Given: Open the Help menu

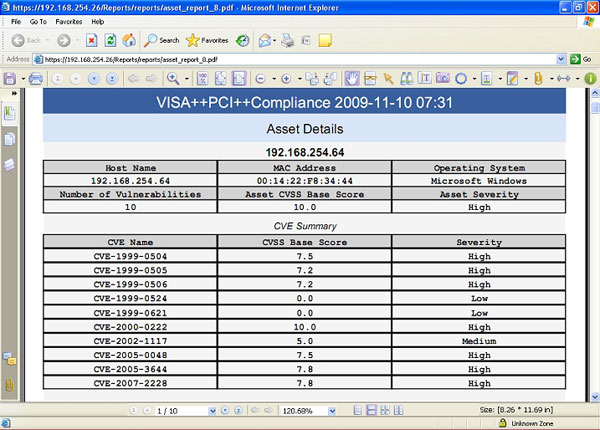Looking at the screenshot, I should click(98, 22).
